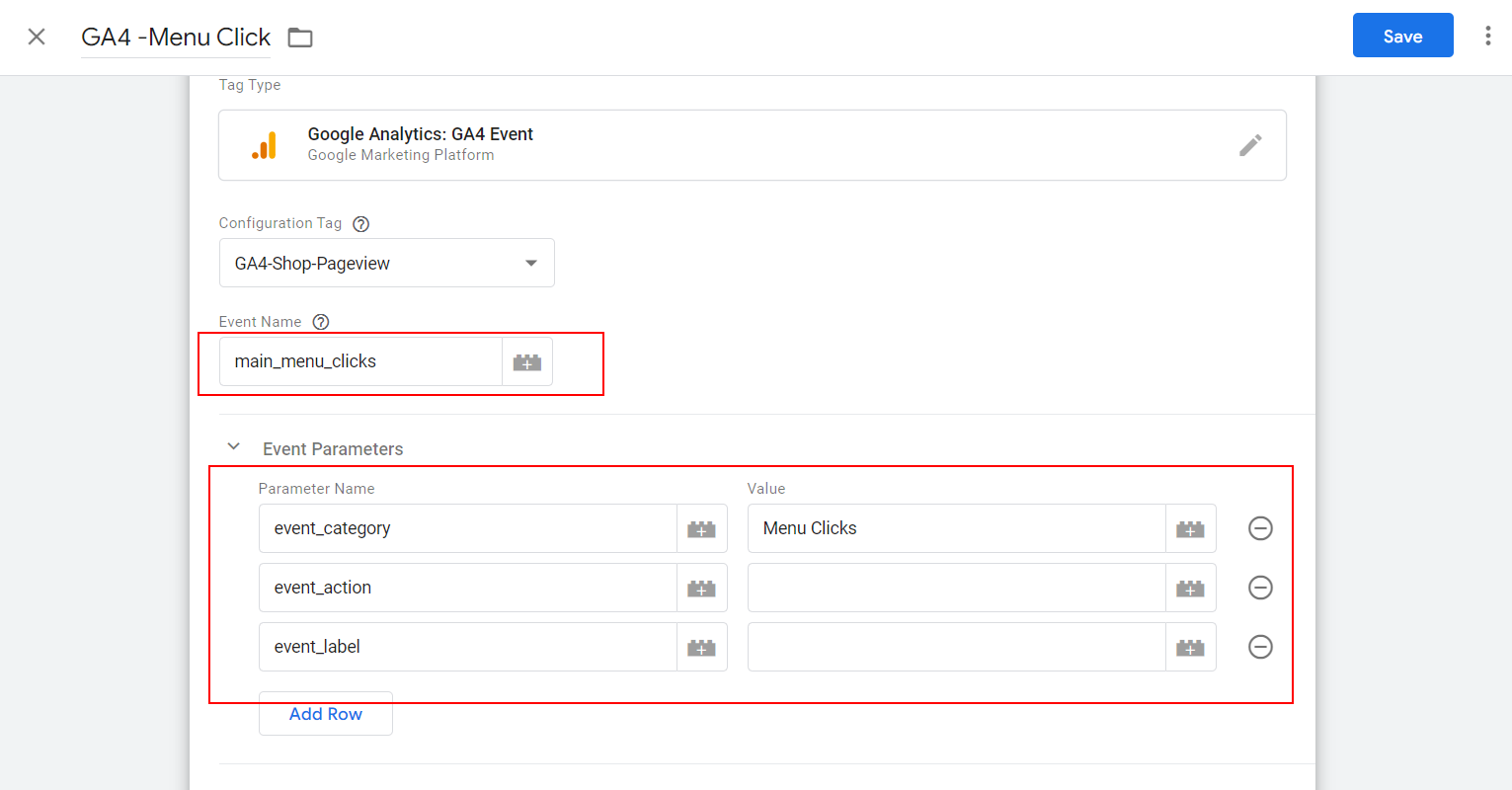1512x790 pixels.
Task: Insert variable into event_action value field
Action: pyautogui.click(x=1190, y=589)
